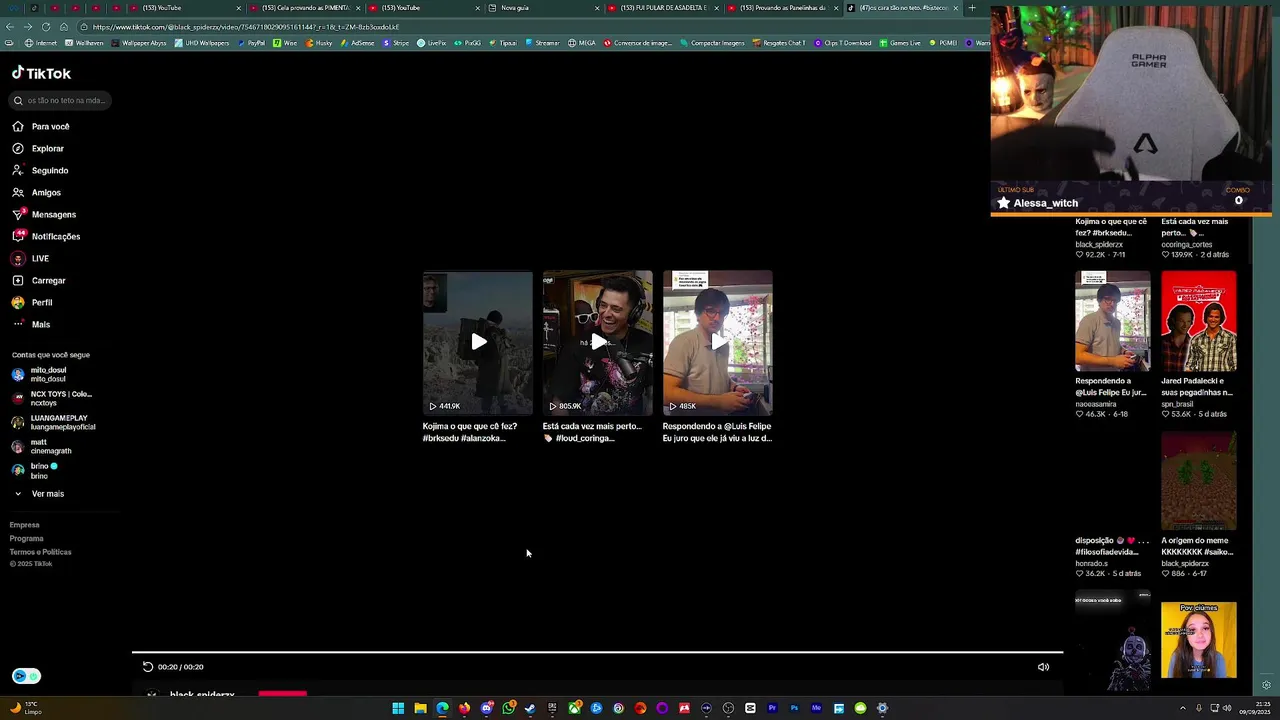Play the Kojima suggested video thumbnail
Image resolution: width=1280 pixels, height=720 pixels.
[x=478, y=342]
